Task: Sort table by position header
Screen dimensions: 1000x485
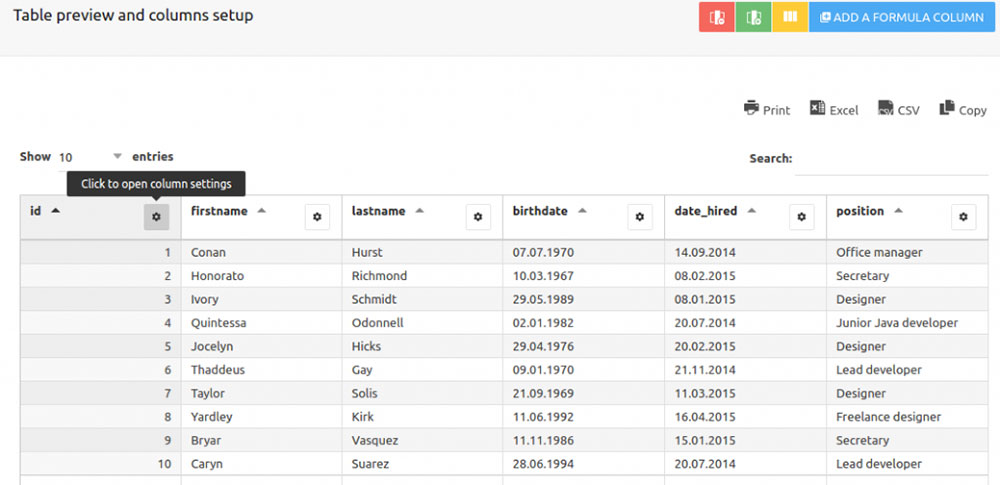Action: (860, 211)
